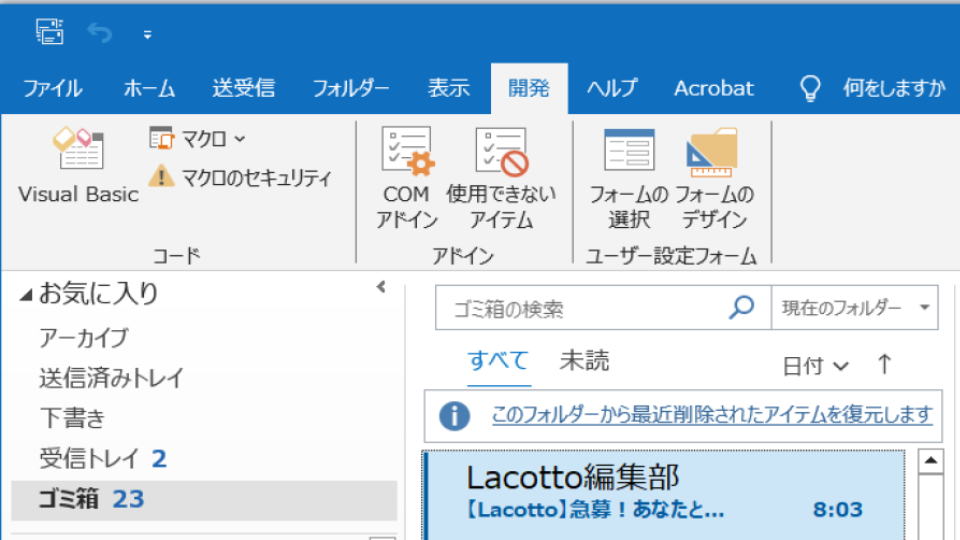The image size is (960, 540).
Task: Open COM アドイン dialog
Action: click(407, 178)
